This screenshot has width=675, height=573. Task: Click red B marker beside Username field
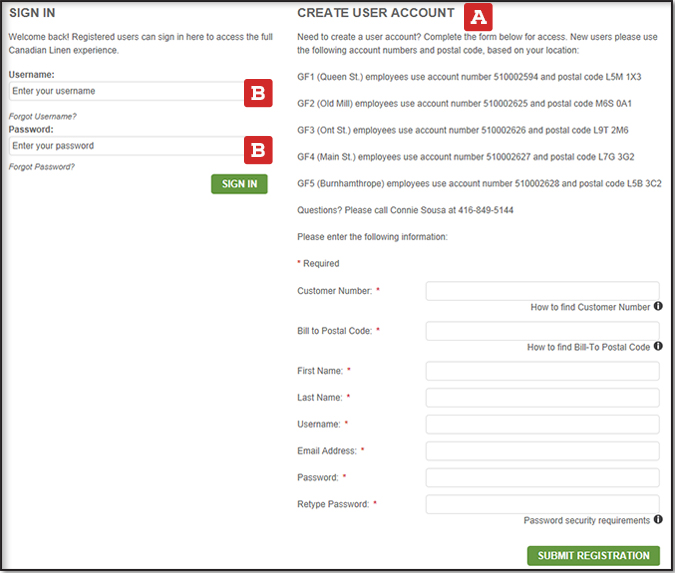click(x=258, y=93)
